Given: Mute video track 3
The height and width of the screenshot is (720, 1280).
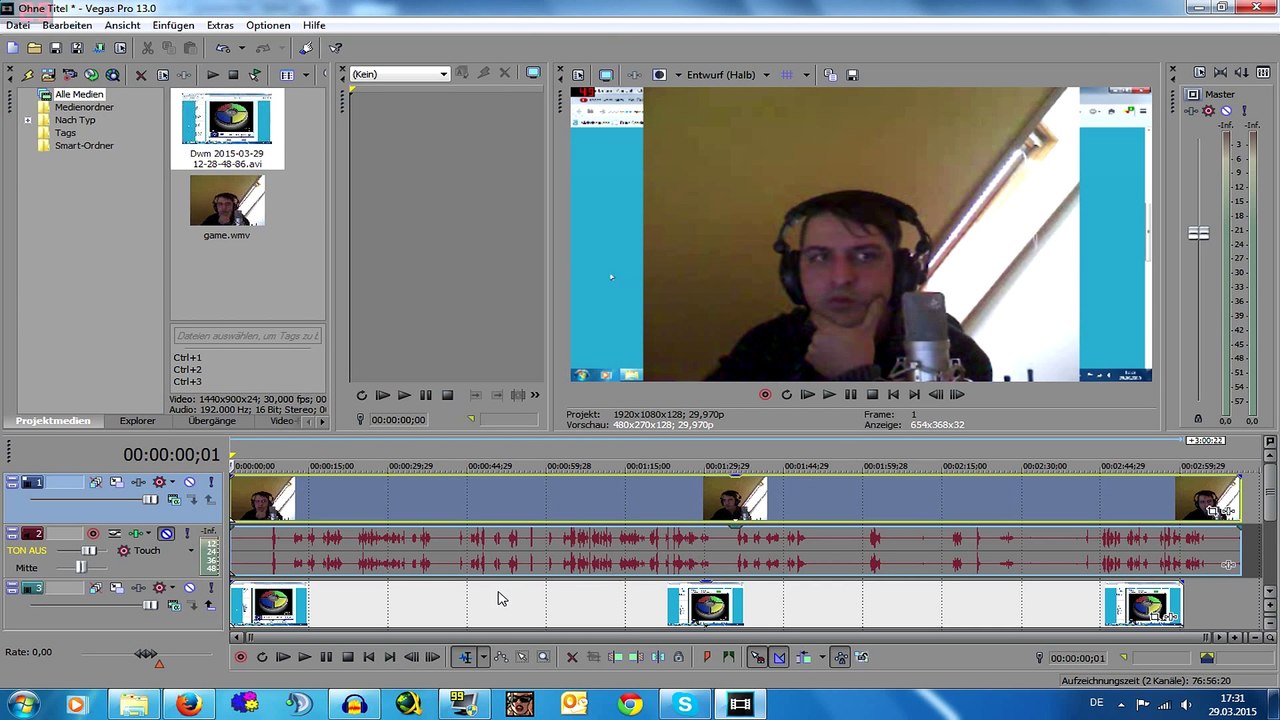Looking at the screenshot, I should click(189, 589).
